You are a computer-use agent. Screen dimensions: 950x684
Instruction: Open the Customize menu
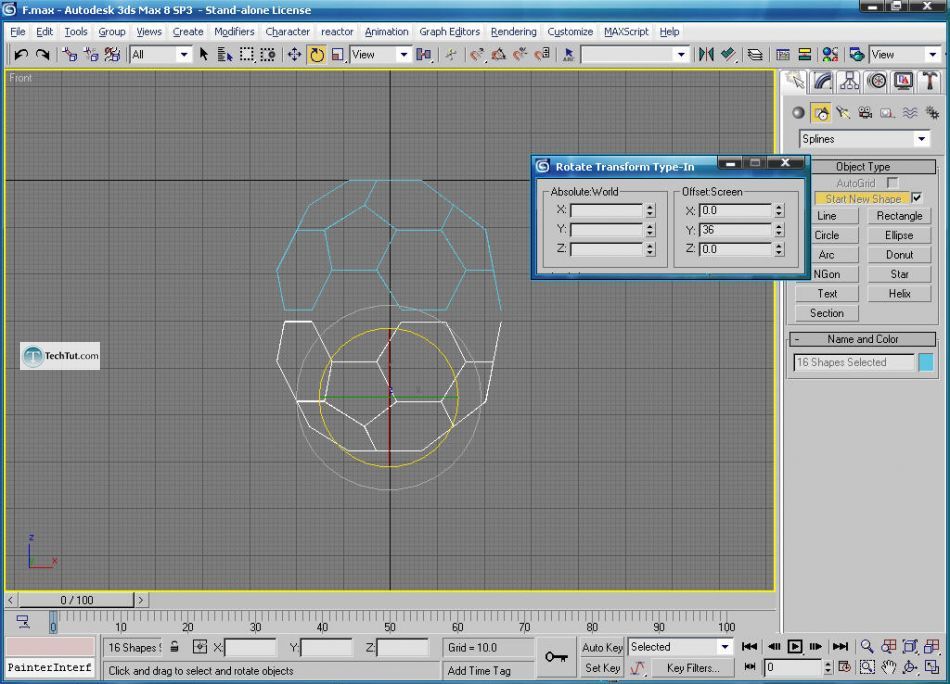570,32
